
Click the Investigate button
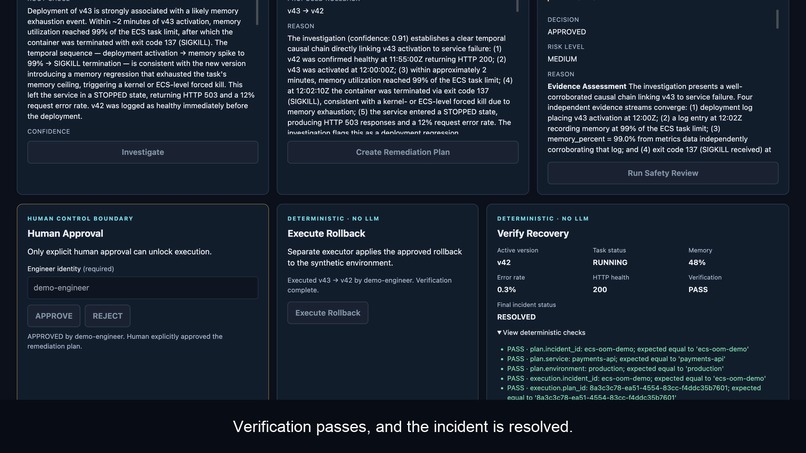[x=143, y=152]
